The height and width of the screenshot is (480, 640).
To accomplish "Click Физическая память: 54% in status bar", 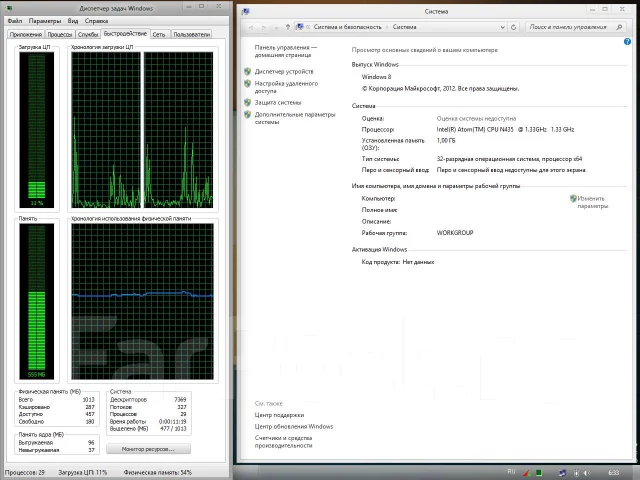I will pyautogui.click(x=158, y=472).
